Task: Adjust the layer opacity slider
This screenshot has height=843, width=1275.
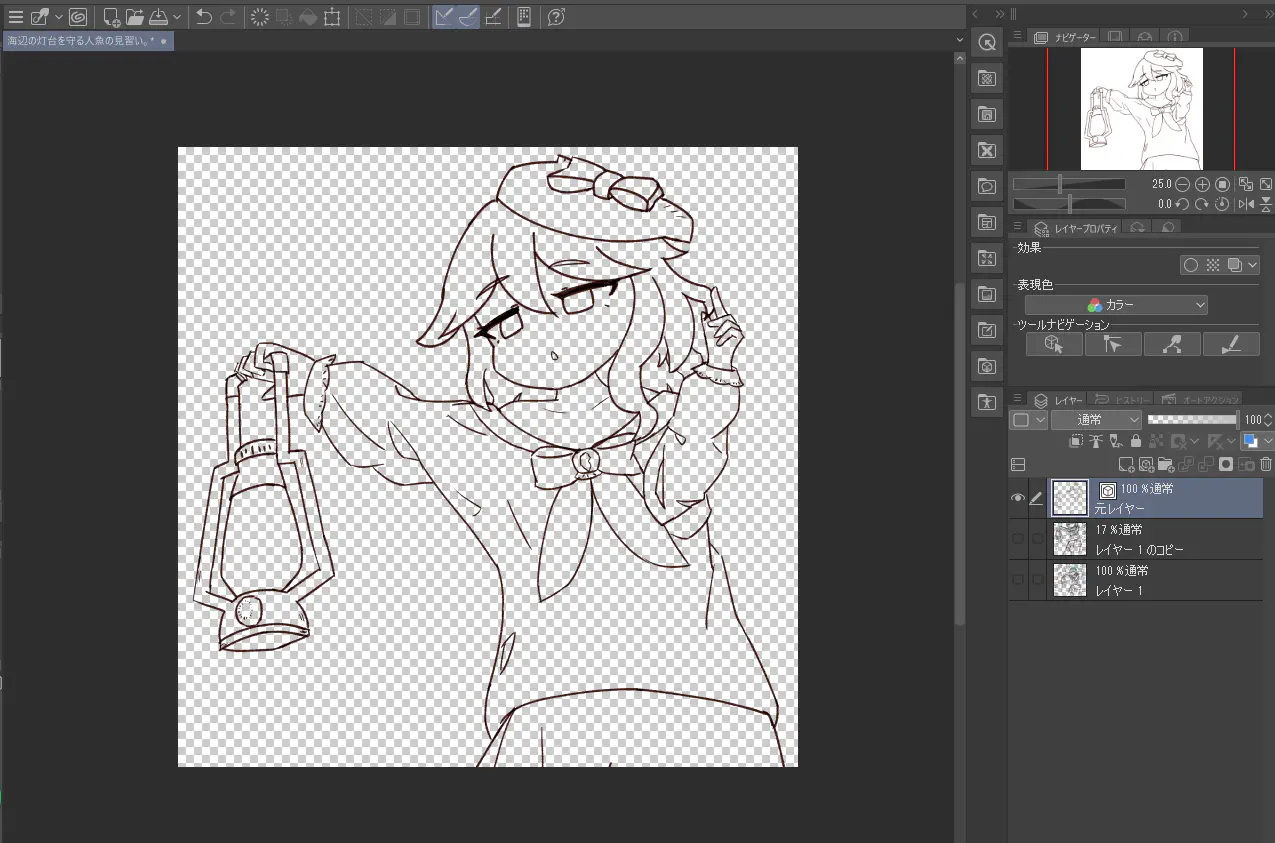Action: coord(1193,420)
